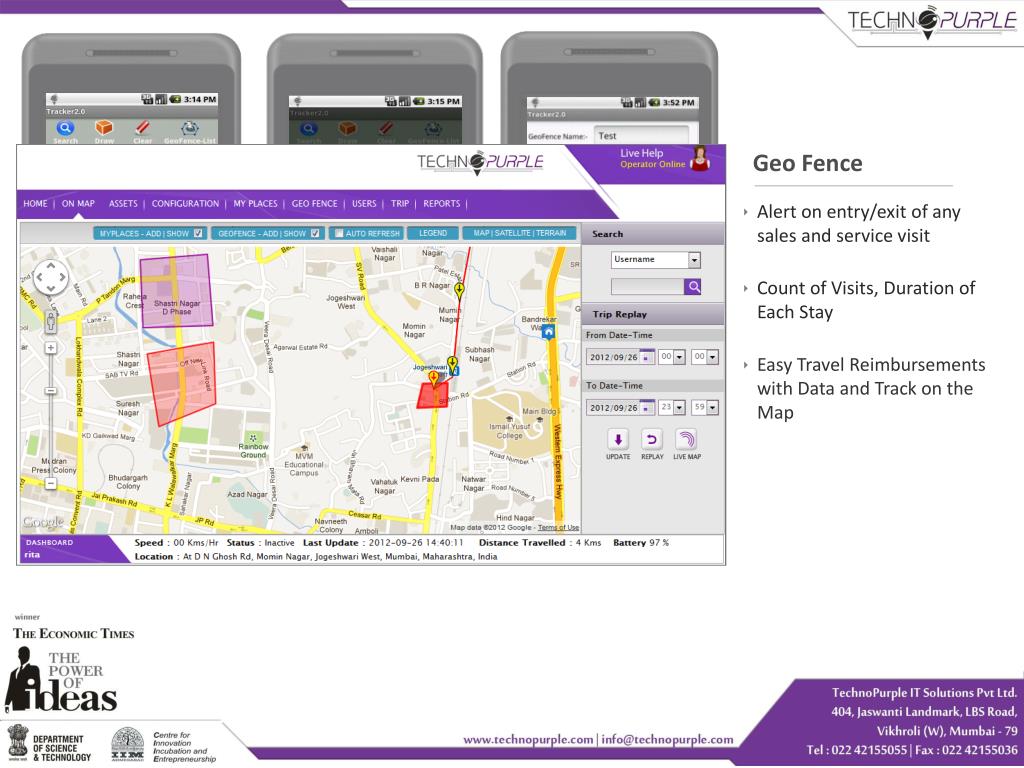
Task: Click MYPLACES - ADD | SHOW button
Action: tap(150, 233)
